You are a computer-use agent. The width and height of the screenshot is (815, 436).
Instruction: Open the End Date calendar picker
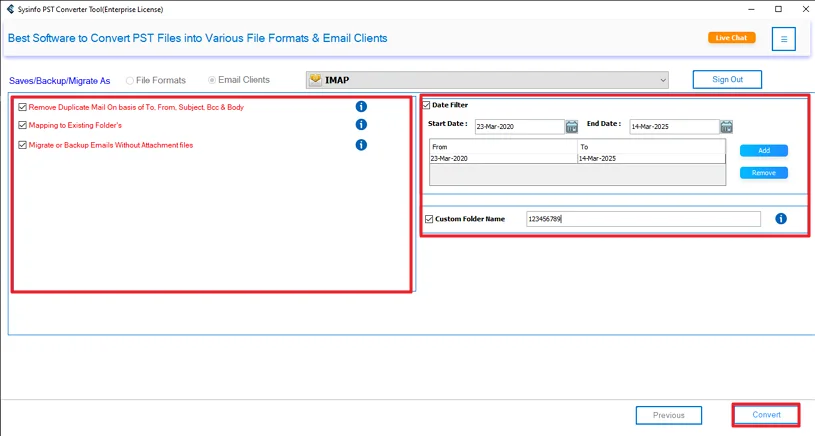(x=726, y=126)
